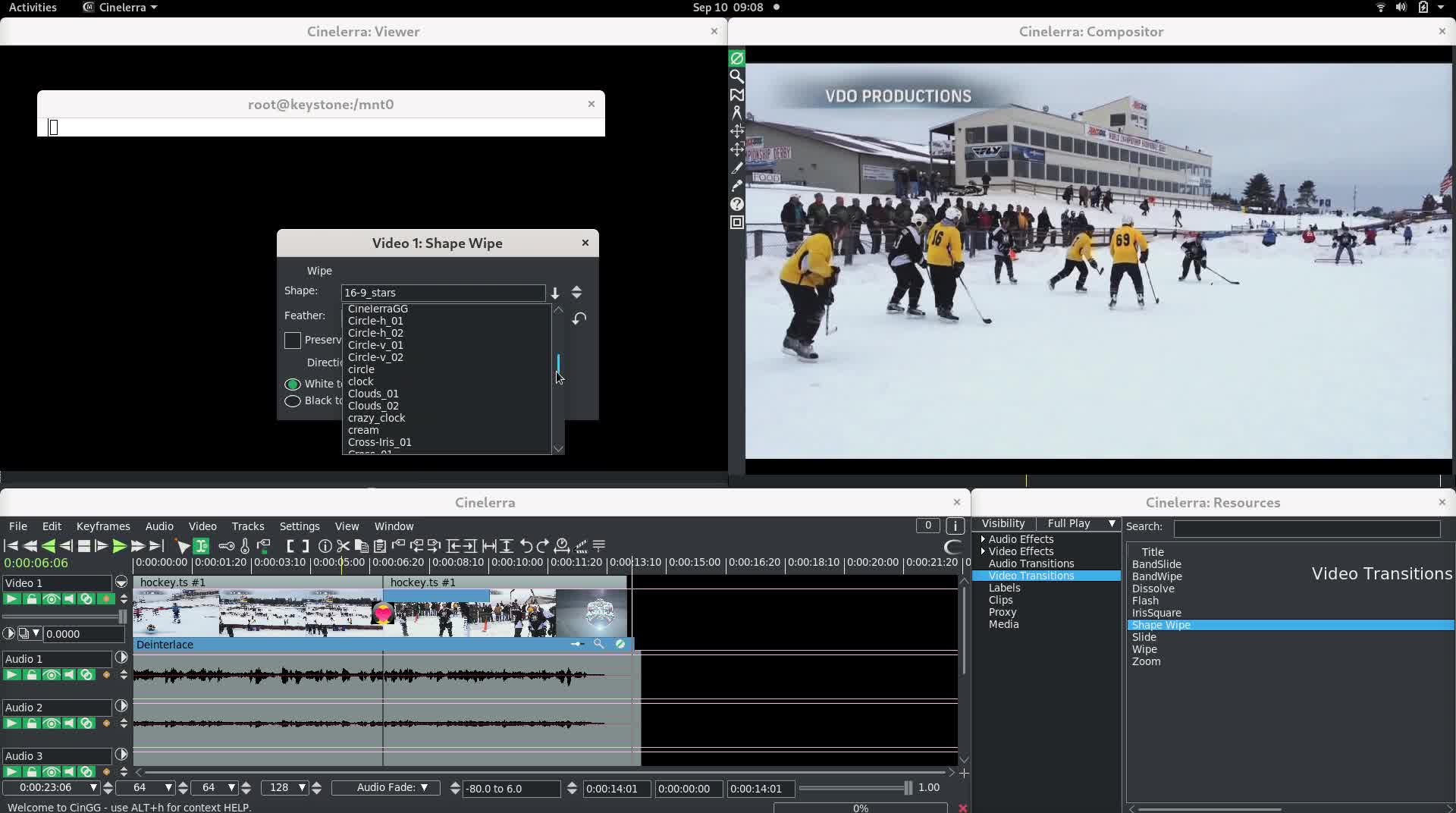Click the reset arrow next to Feather
Viewport: 1456px width, 813px height.
[579, 319]
